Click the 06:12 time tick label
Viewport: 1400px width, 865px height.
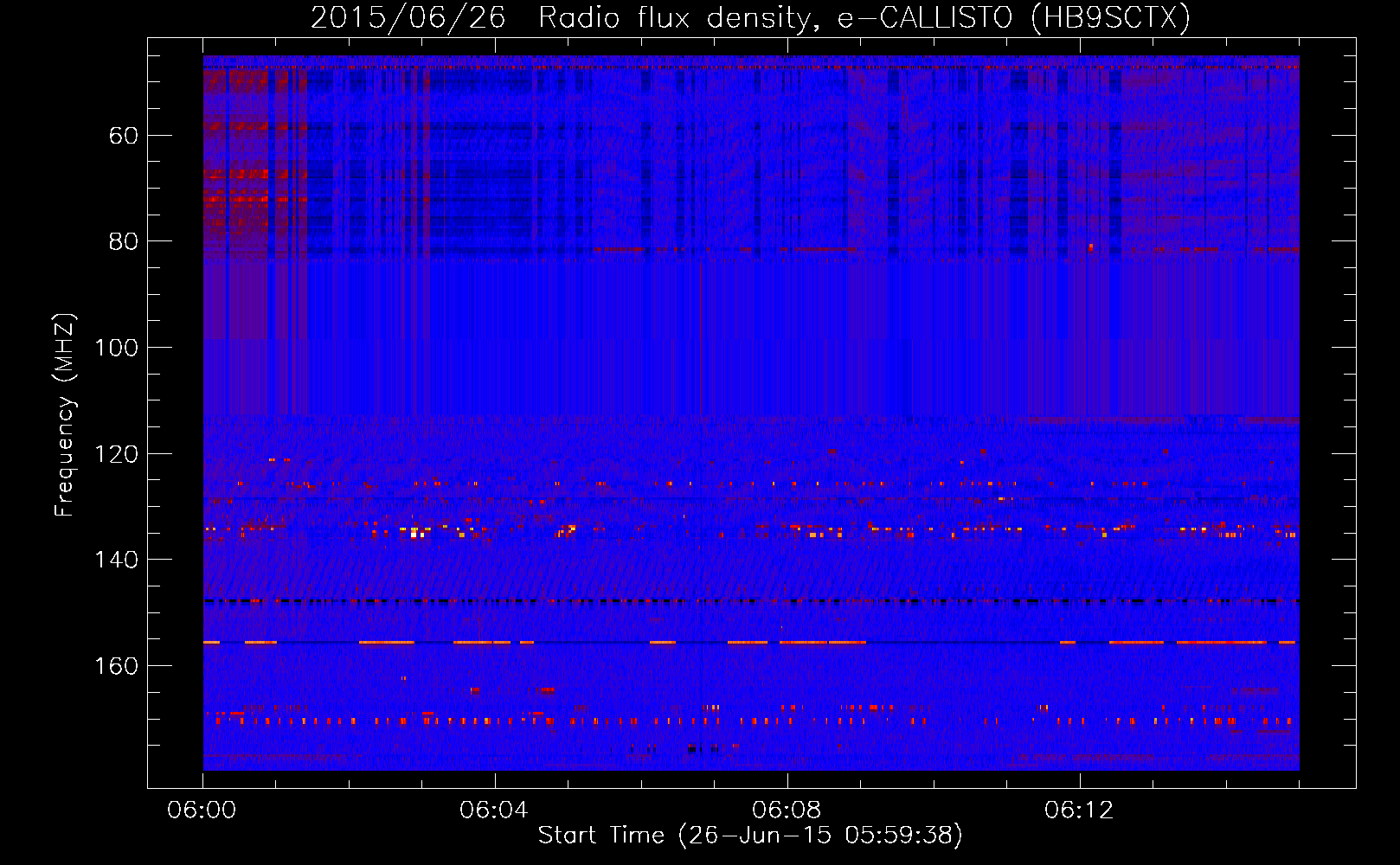click(x=1079, y=811)
